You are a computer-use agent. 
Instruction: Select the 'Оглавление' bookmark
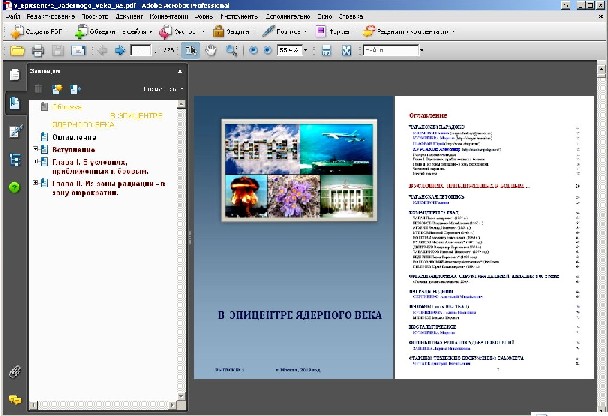pos(74,137)
